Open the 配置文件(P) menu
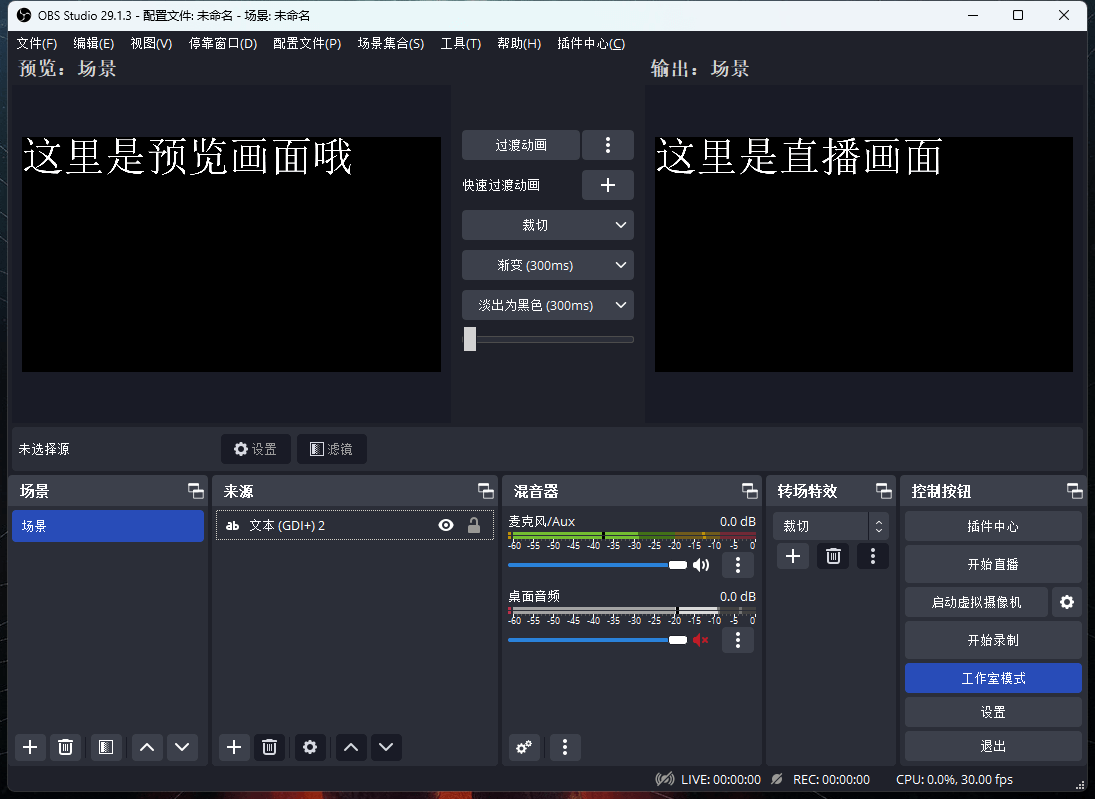1095x799 pixels. click(x=307, y=43)
